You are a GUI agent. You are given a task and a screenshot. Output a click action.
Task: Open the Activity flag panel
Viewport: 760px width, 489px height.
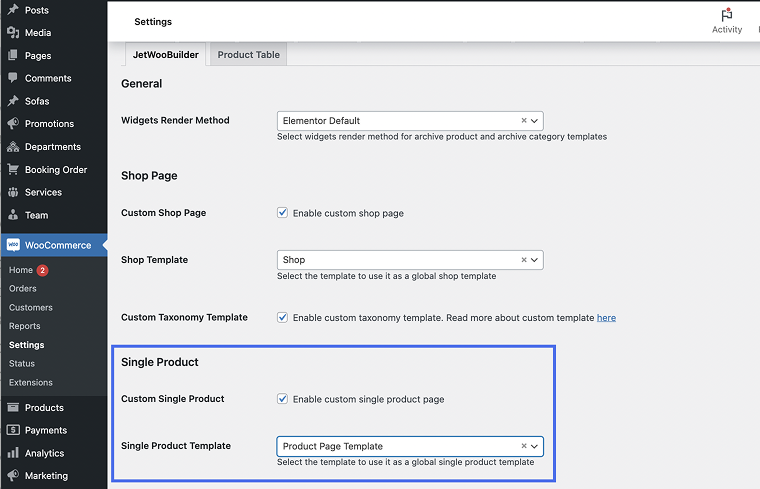pyautogui.click(x=727, y=21)
